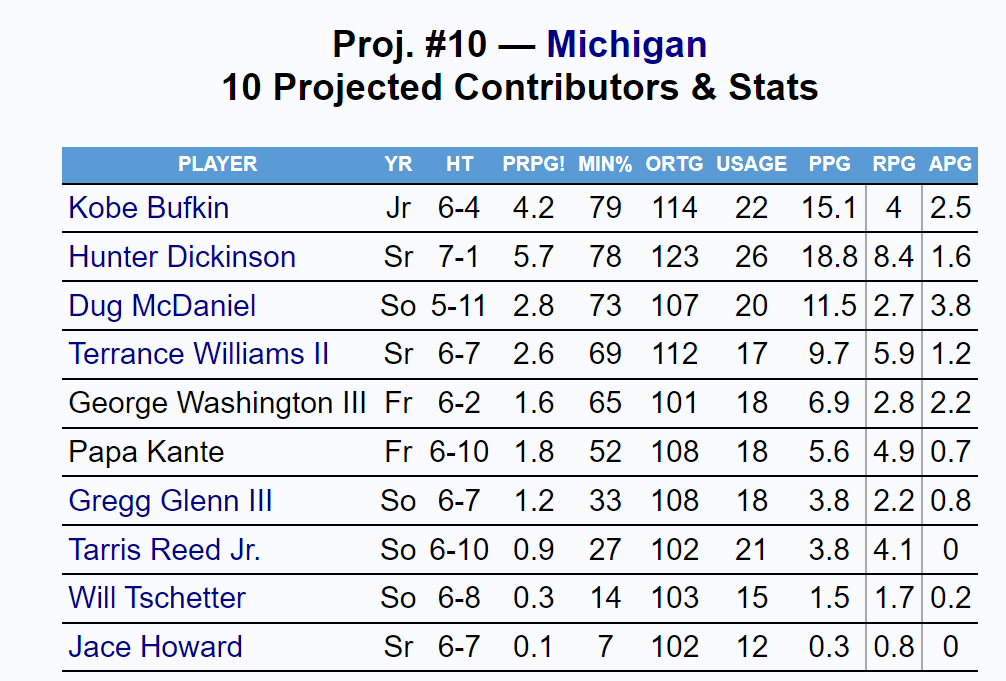Click the PRPG! column header

click(533, 165)
